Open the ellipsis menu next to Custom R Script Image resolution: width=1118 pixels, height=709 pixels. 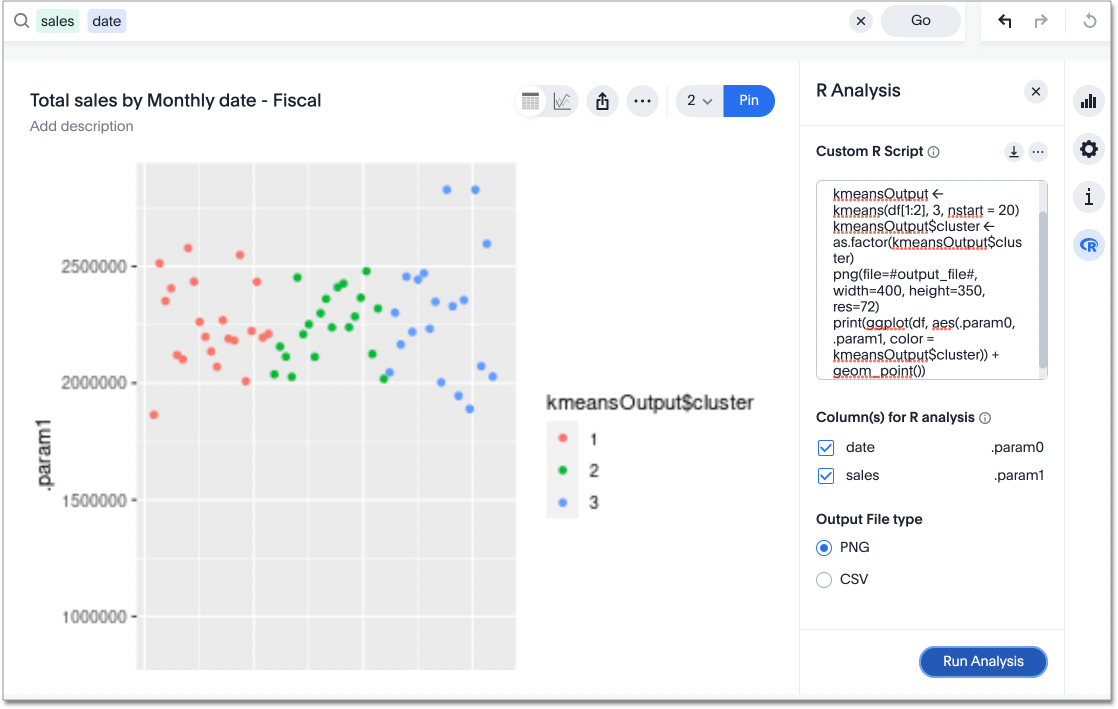point(1038,151)
